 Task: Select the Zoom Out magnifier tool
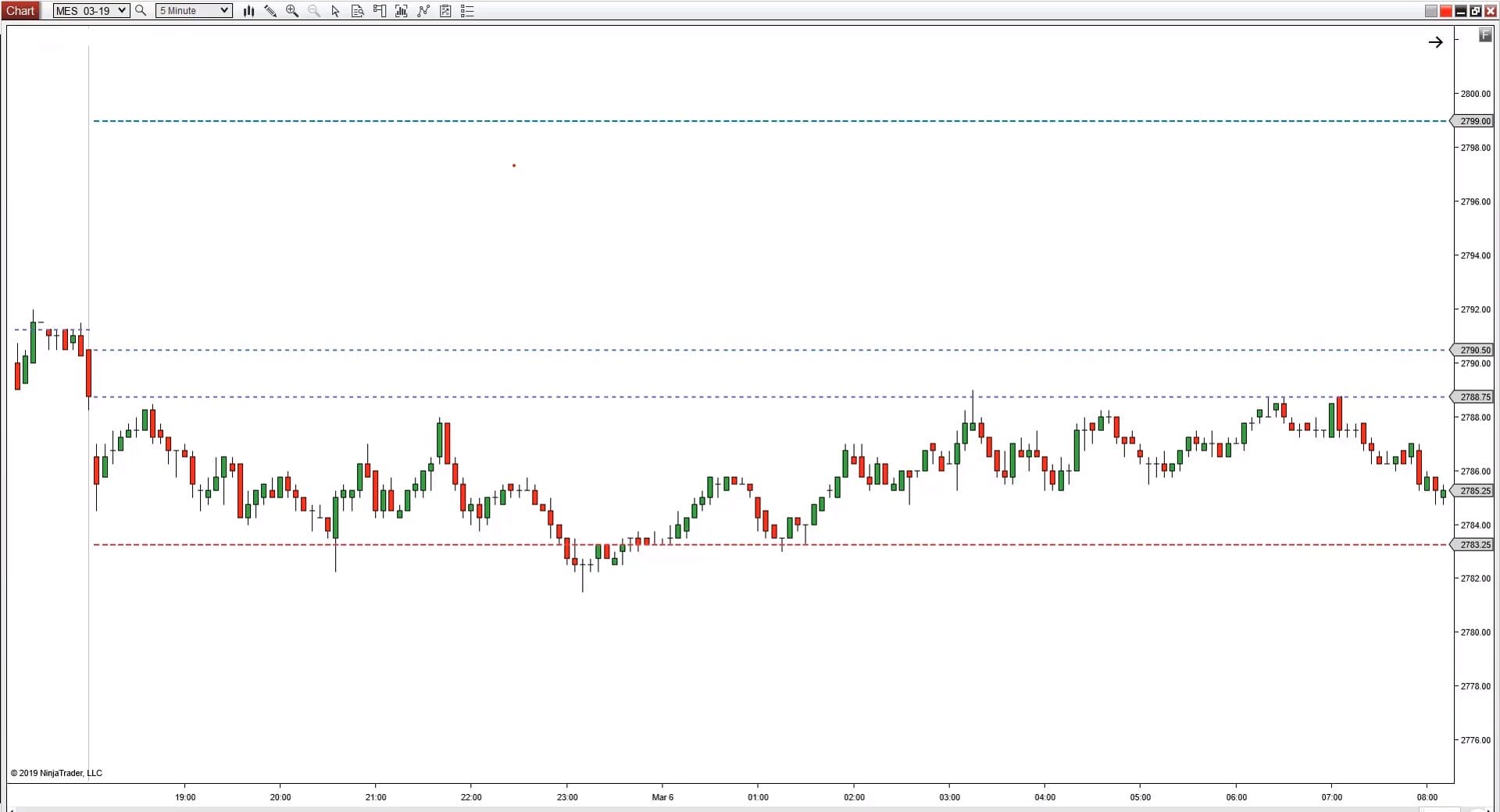pyautogui.click(x=314, y=11)
